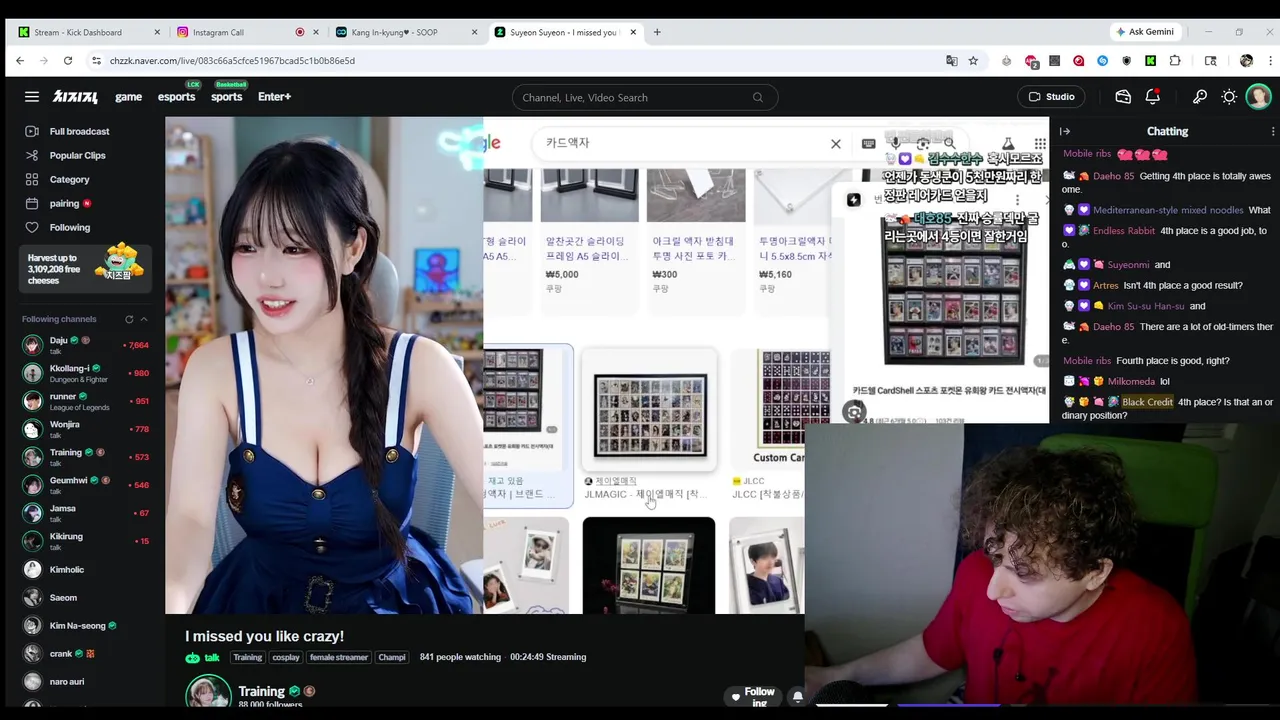Reload the page

pyautogui.click(x=67, y=61)
